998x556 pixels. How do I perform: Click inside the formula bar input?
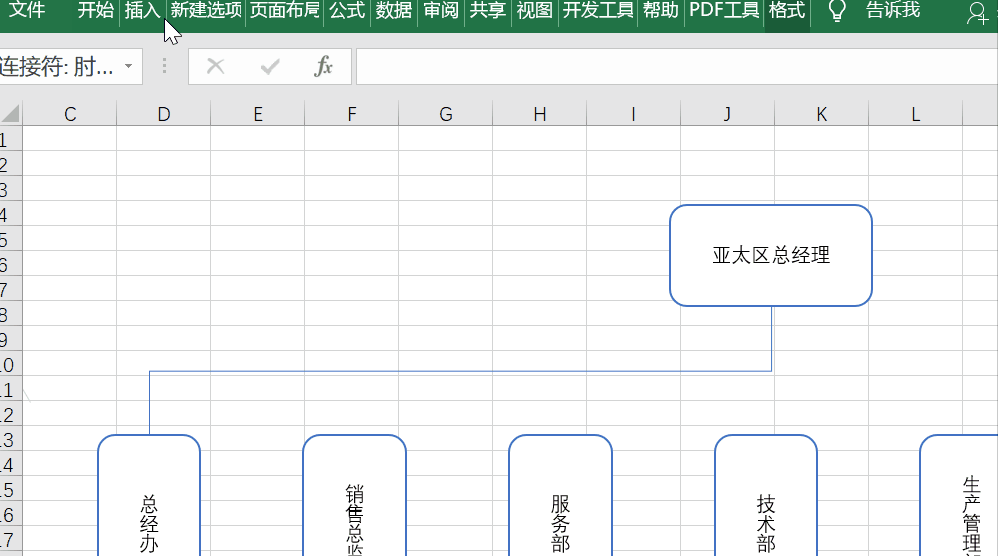(677, 66)
